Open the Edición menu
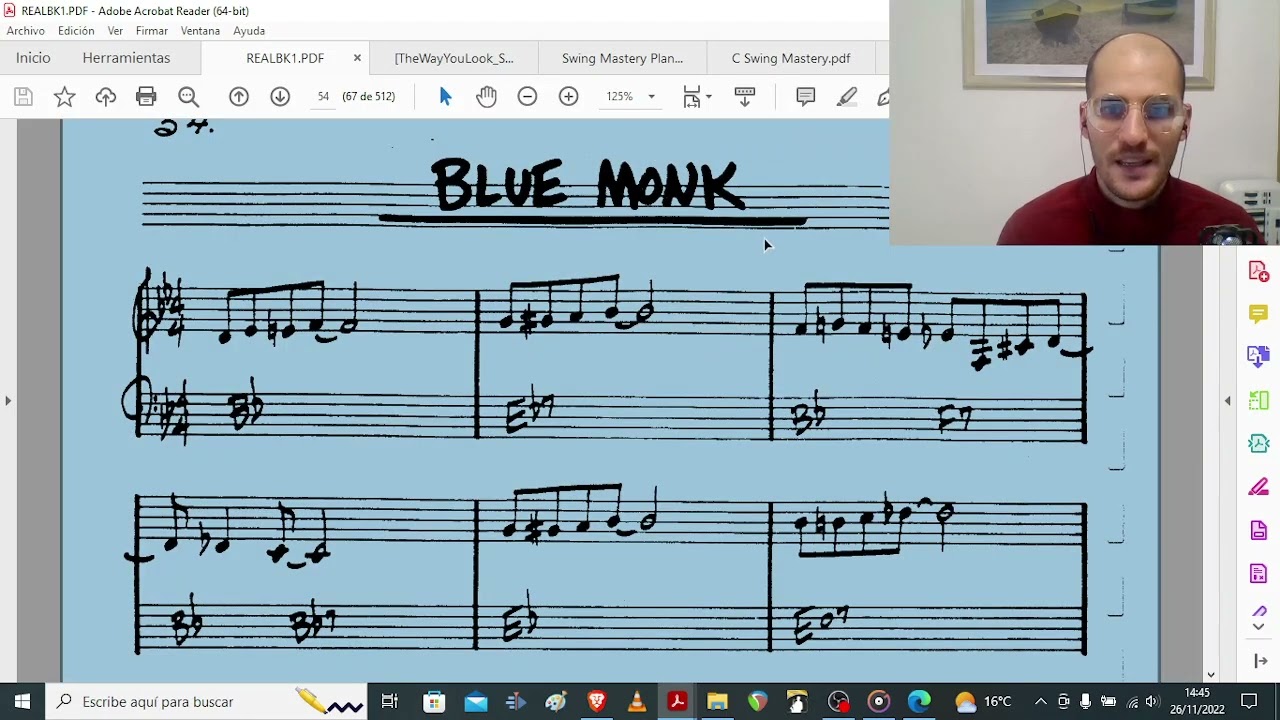1280x720 pixels. pyautogui.click(x=76, y=31)
